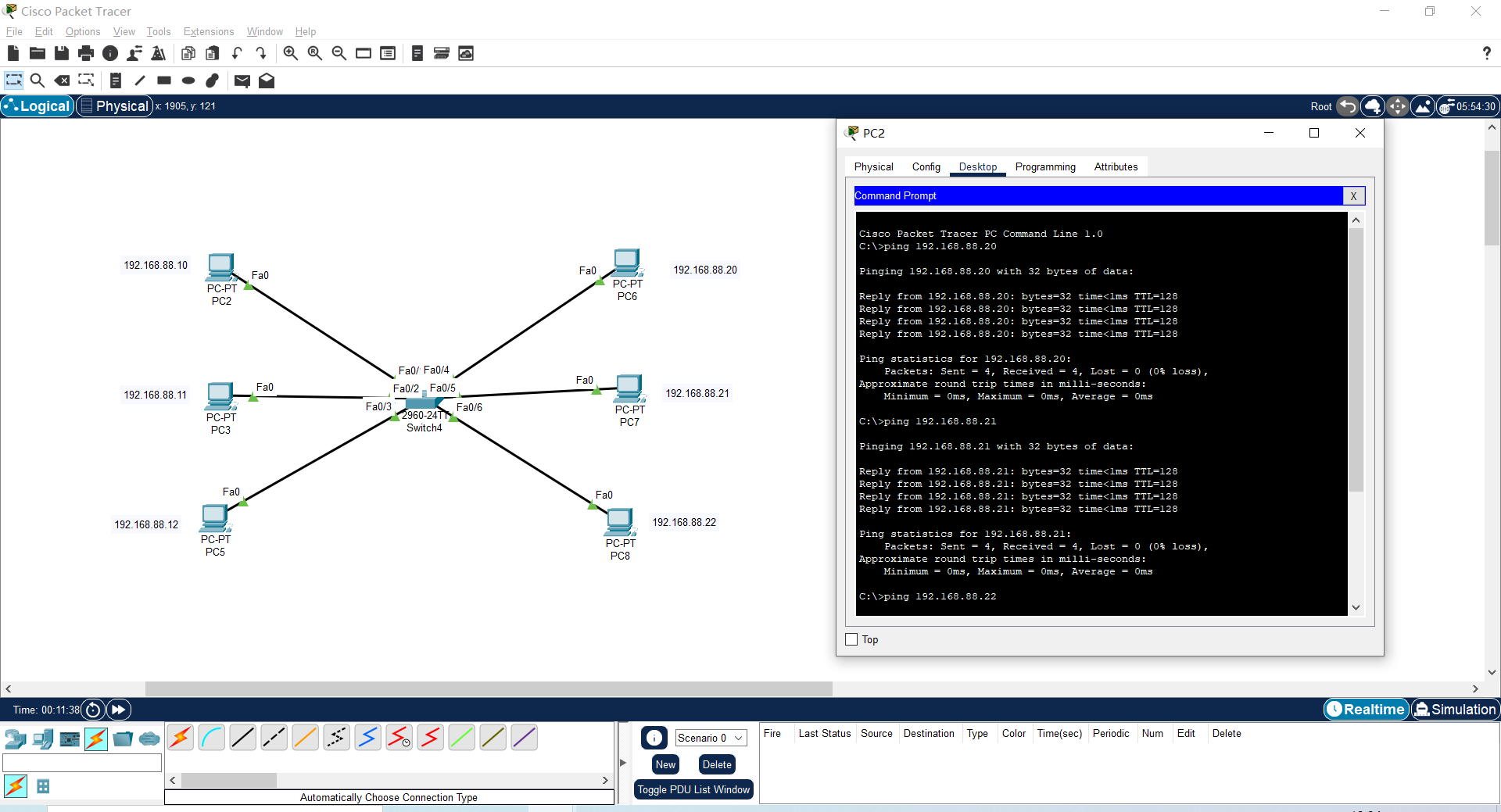Draw an ellipse shape
The image size is (1501, 812).
(188, 80)
